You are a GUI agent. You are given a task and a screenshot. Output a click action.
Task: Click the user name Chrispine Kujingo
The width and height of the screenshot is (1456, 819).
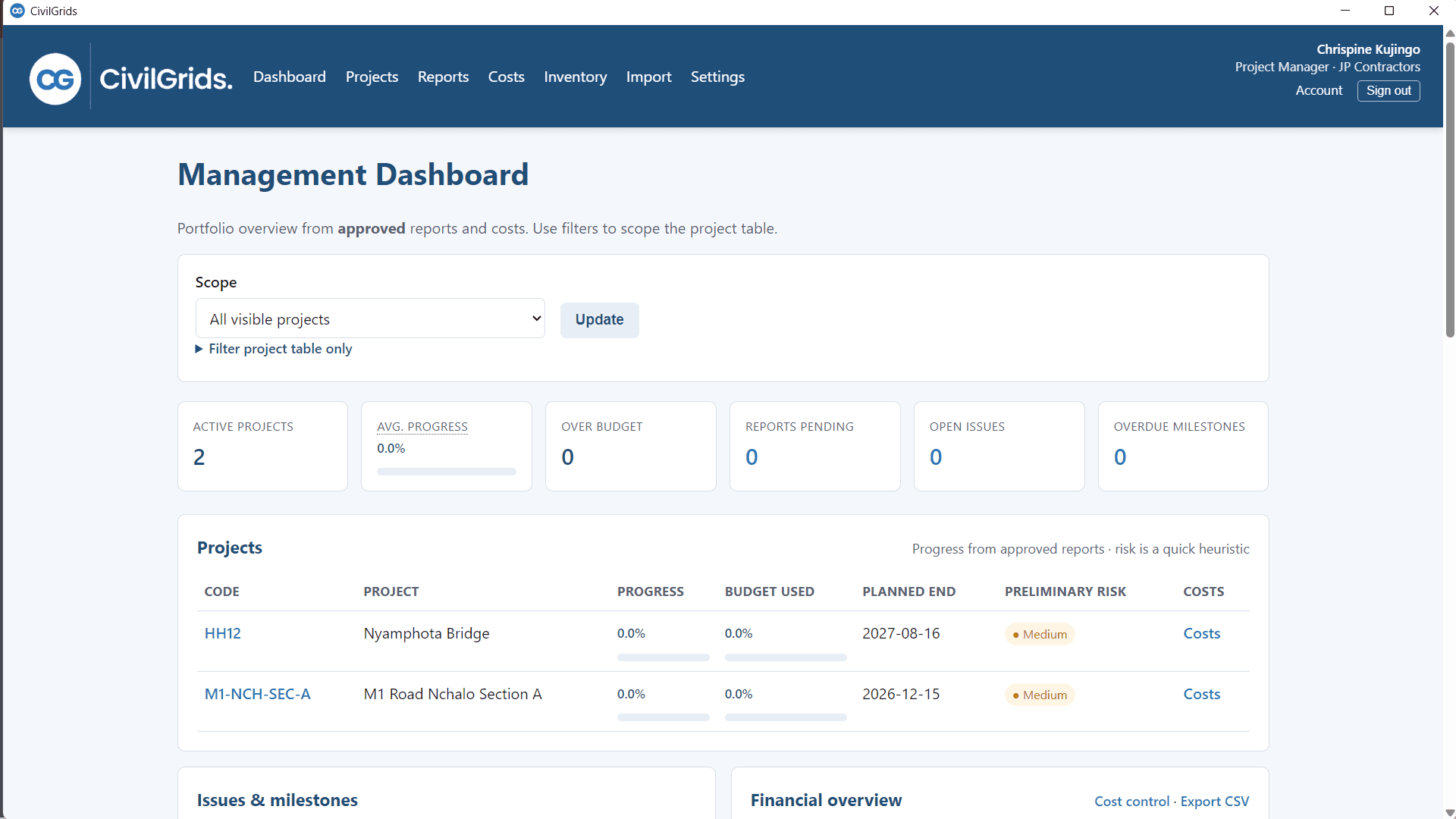tap(1368, 49)
